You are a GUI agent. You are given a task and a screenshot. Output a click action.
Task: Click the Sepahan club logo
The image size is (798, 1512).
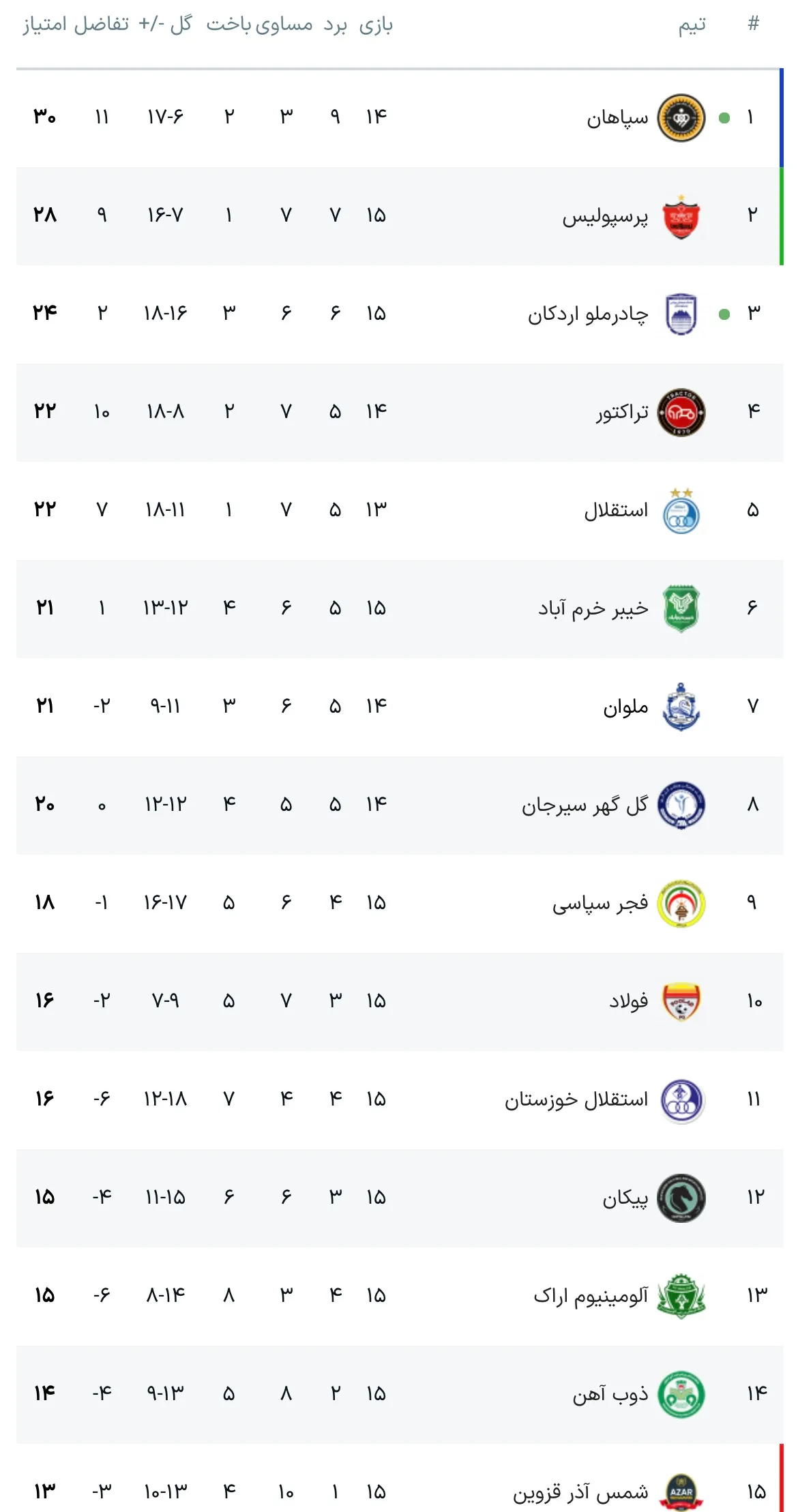[681, 118]
